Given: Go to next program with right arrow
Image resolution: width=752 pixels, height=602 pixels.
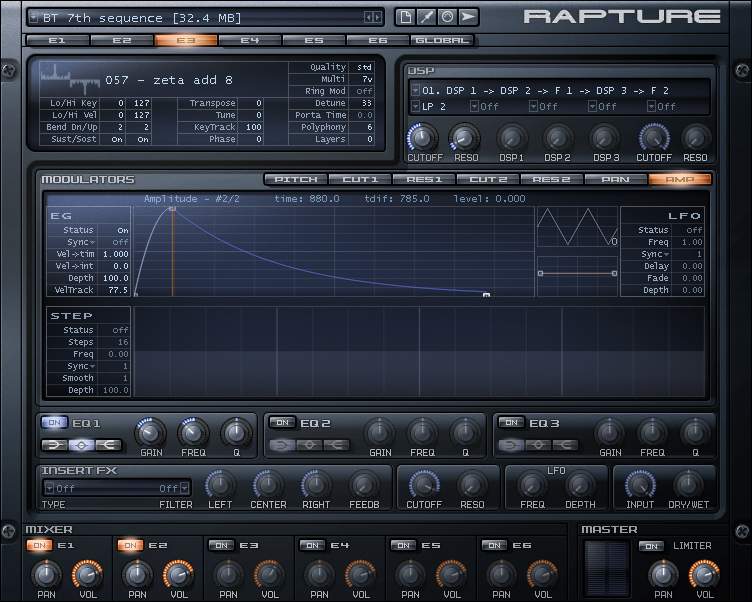Looking at the screenshot, I should click(x=377, y=18).
